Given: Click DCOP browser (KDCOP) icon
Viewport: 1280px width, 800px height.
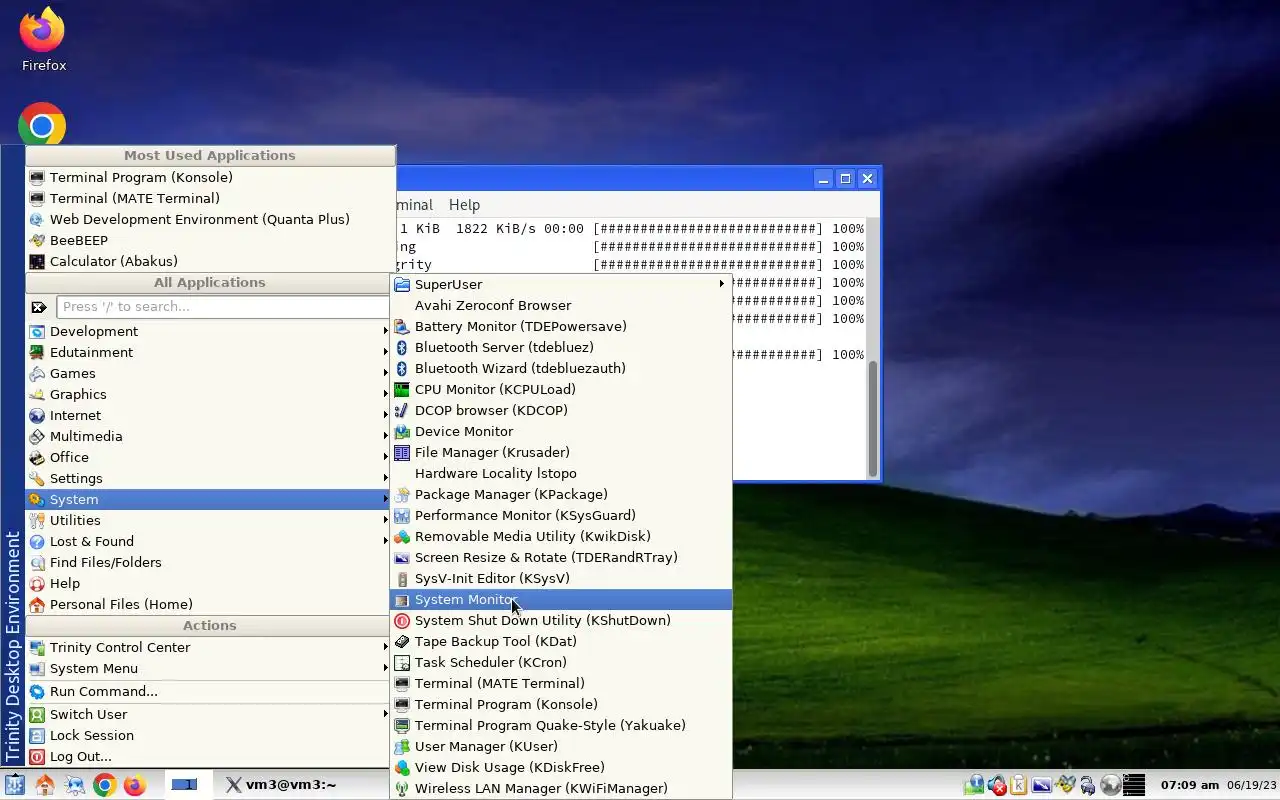Looking at the screenshot, I should click(x=402, y=410).
